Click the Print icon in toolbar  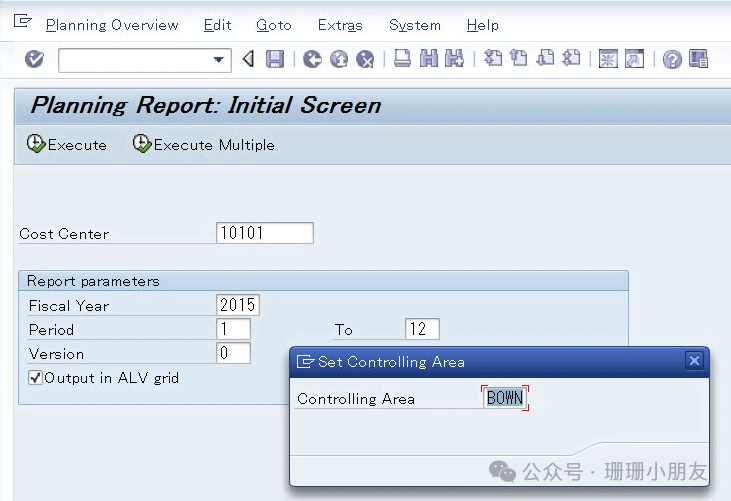click(402, 59)
